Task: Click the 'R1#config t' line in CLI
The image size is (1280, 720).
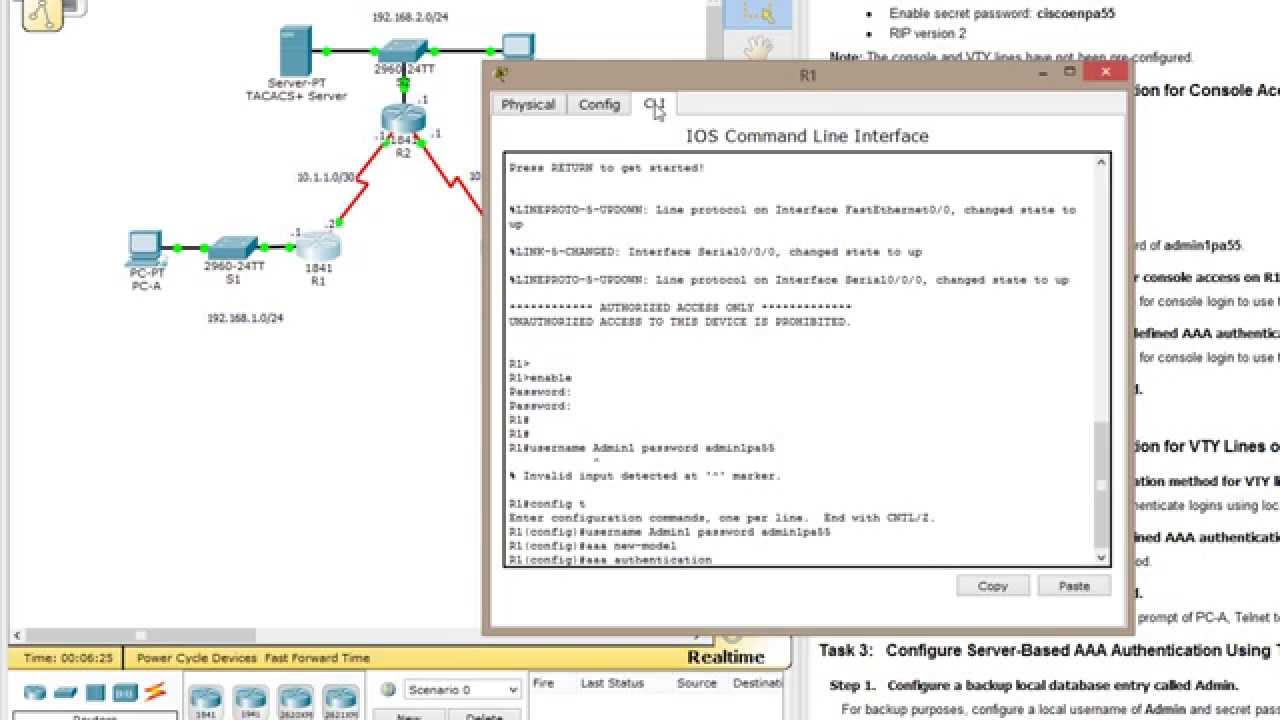Action: point(547,504)
